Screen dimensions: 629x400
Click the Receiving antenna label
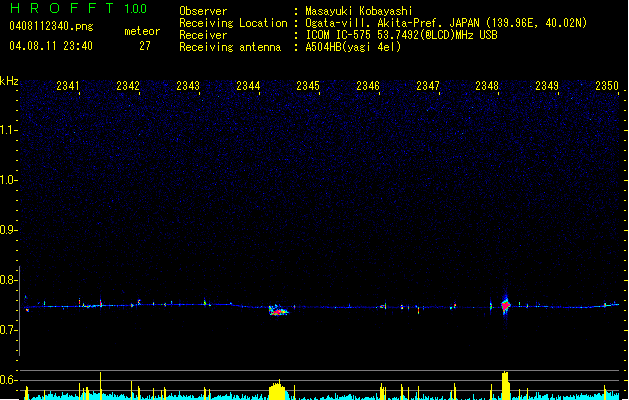[x=230, y=47]
